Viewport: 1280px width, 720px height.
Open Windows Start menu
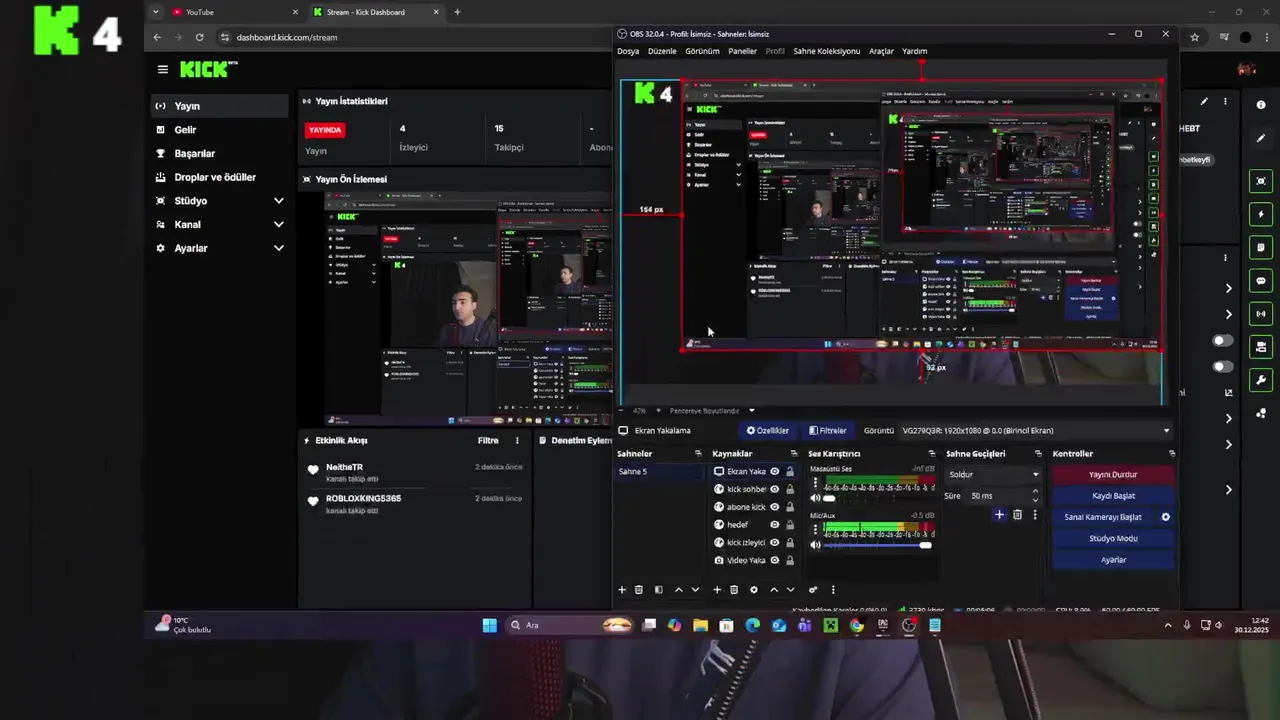click(489, 625)
